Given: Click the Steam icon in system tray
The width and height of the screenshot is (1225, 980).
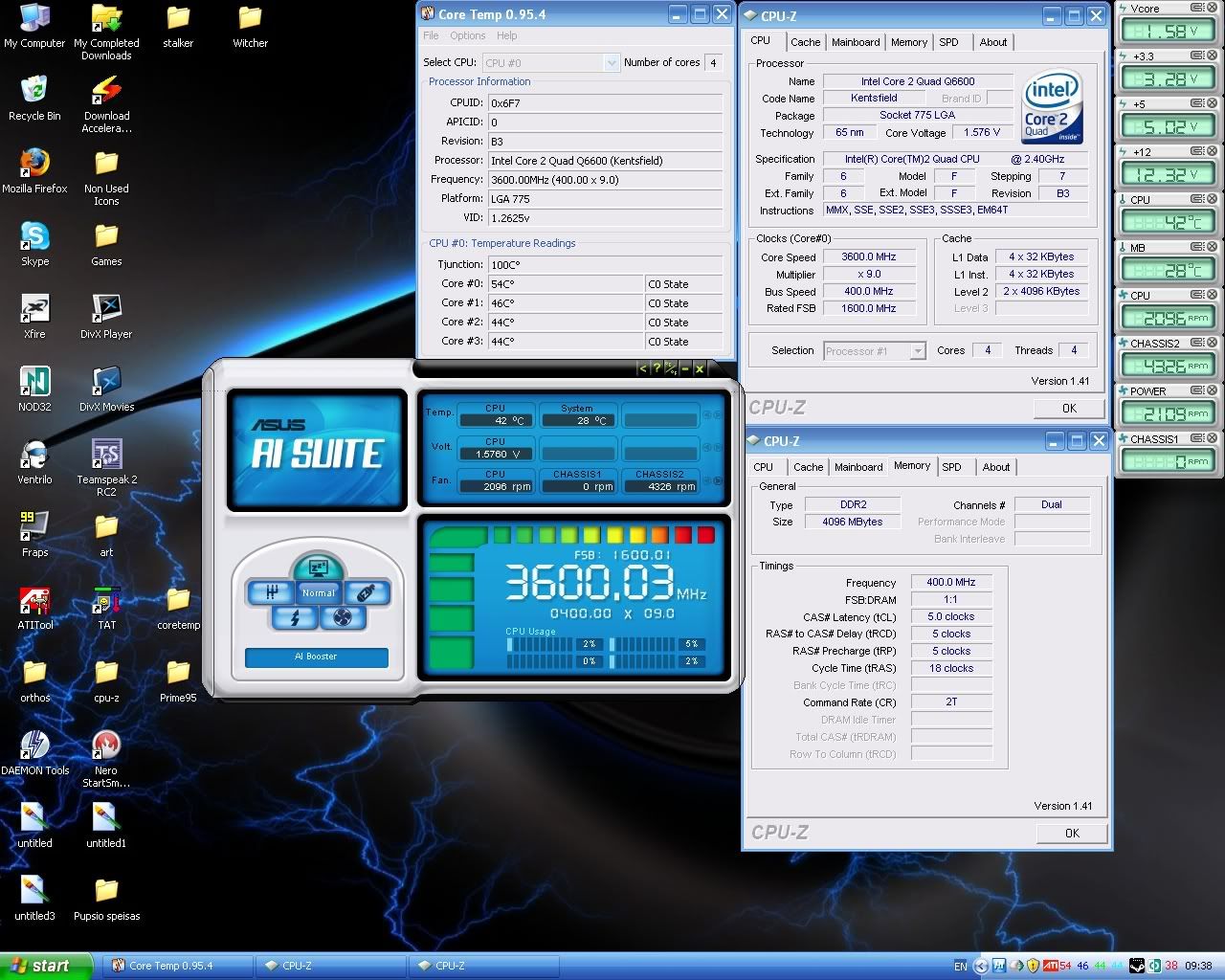Looking at the screenshot, I should [1137, 966].
